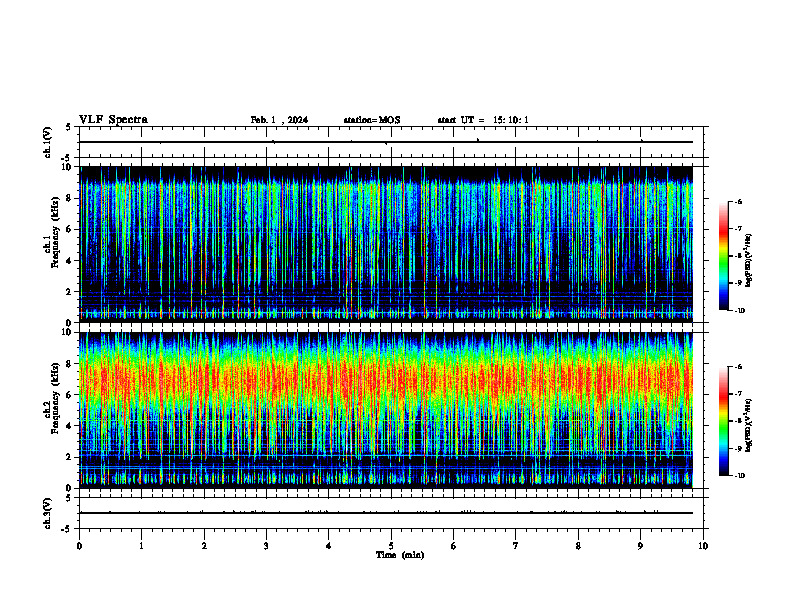
Task: Click the ch.1 "Frequency (kHz)" axis label
Action: (x=55, y=232)
